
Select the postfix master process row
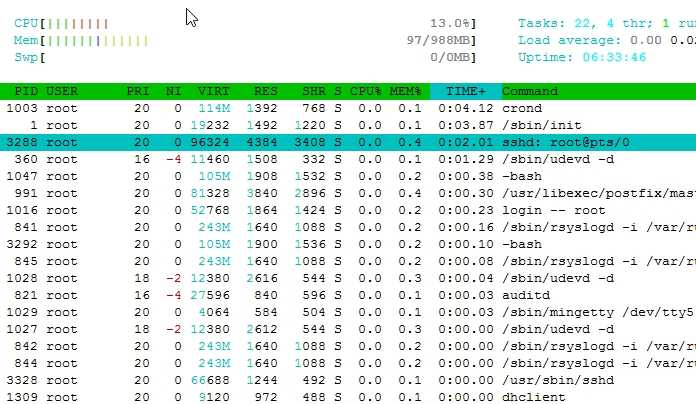click(348, 194)
